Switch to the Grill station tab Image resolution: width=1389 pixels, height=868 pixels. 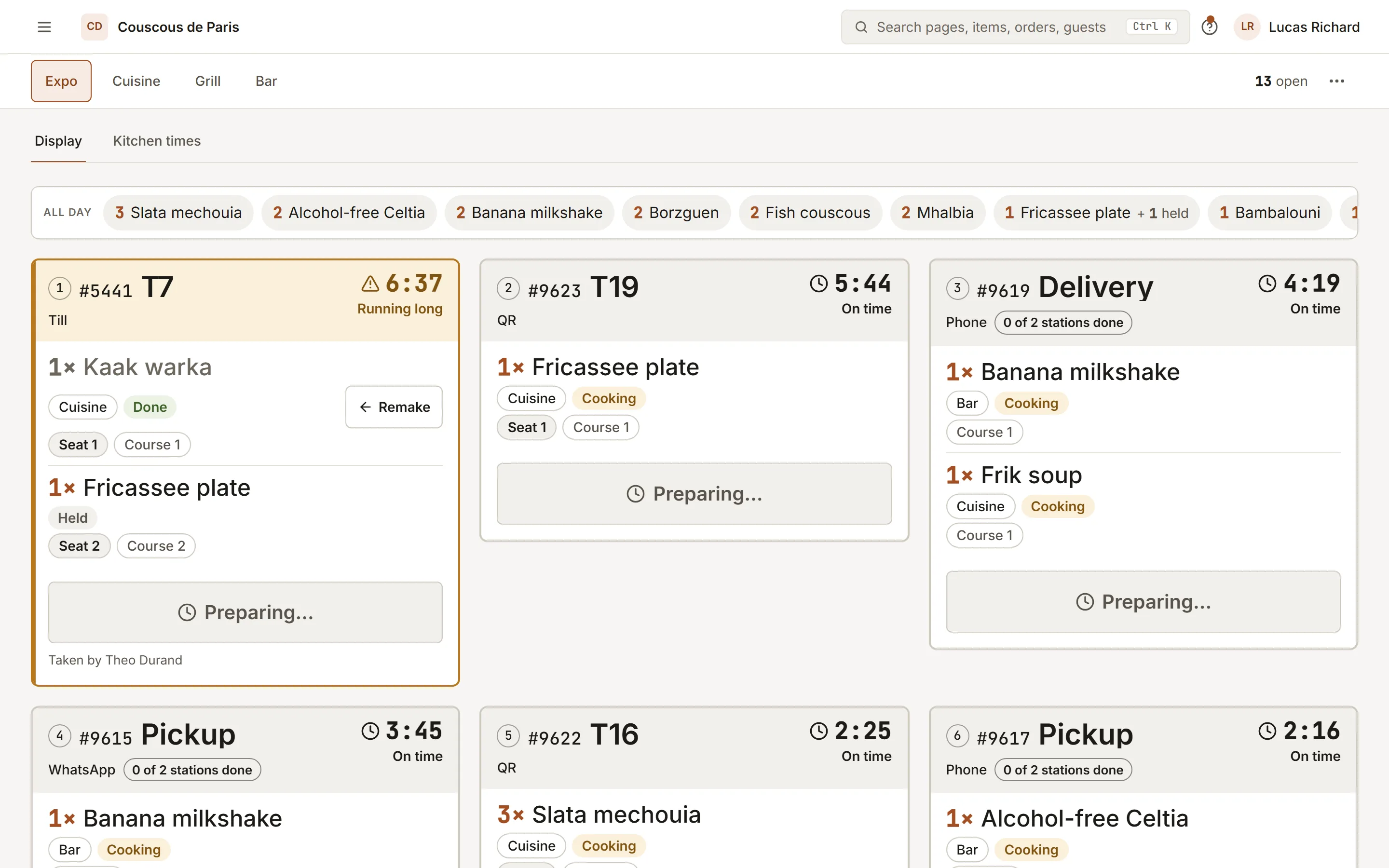(x=208, y=81)
